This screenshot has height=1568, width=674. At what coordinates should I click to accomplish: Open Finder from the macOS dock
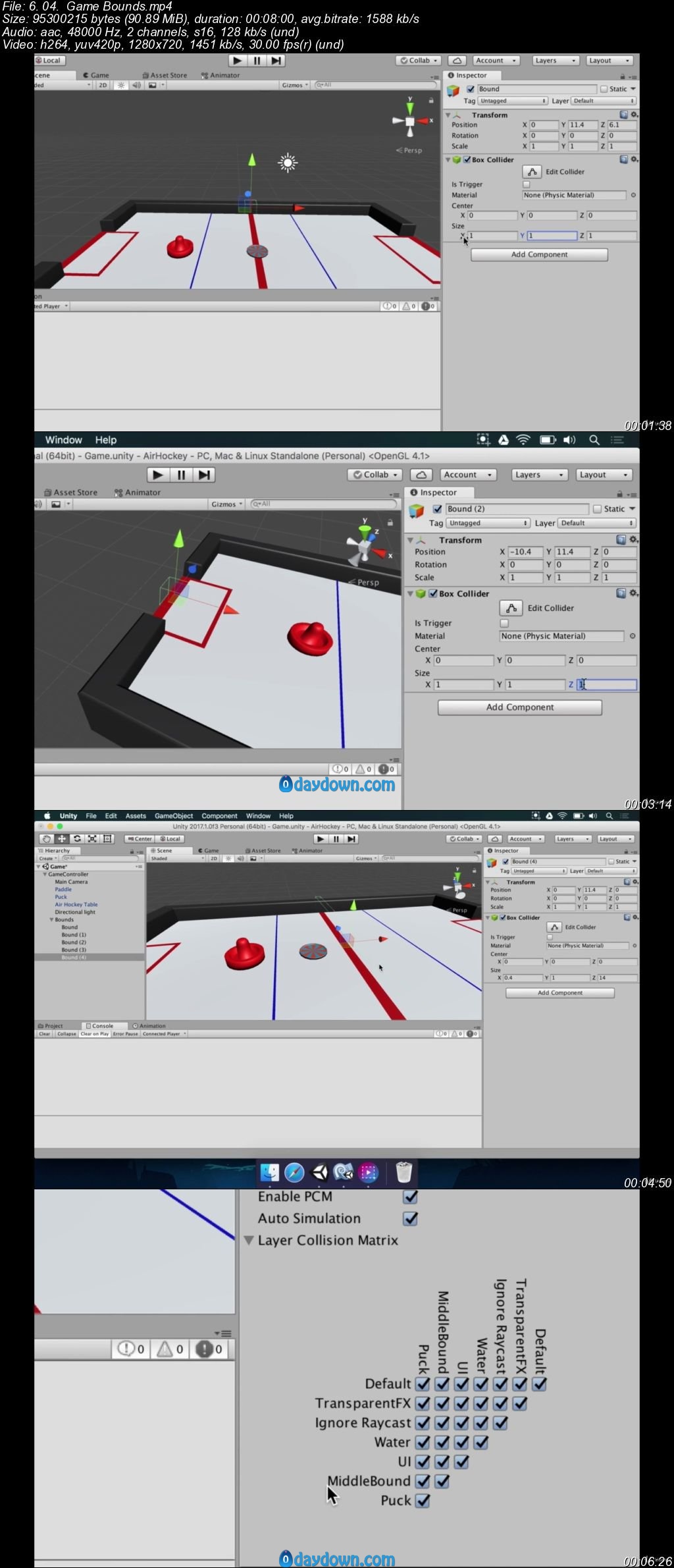click(x=270, y=1172)
